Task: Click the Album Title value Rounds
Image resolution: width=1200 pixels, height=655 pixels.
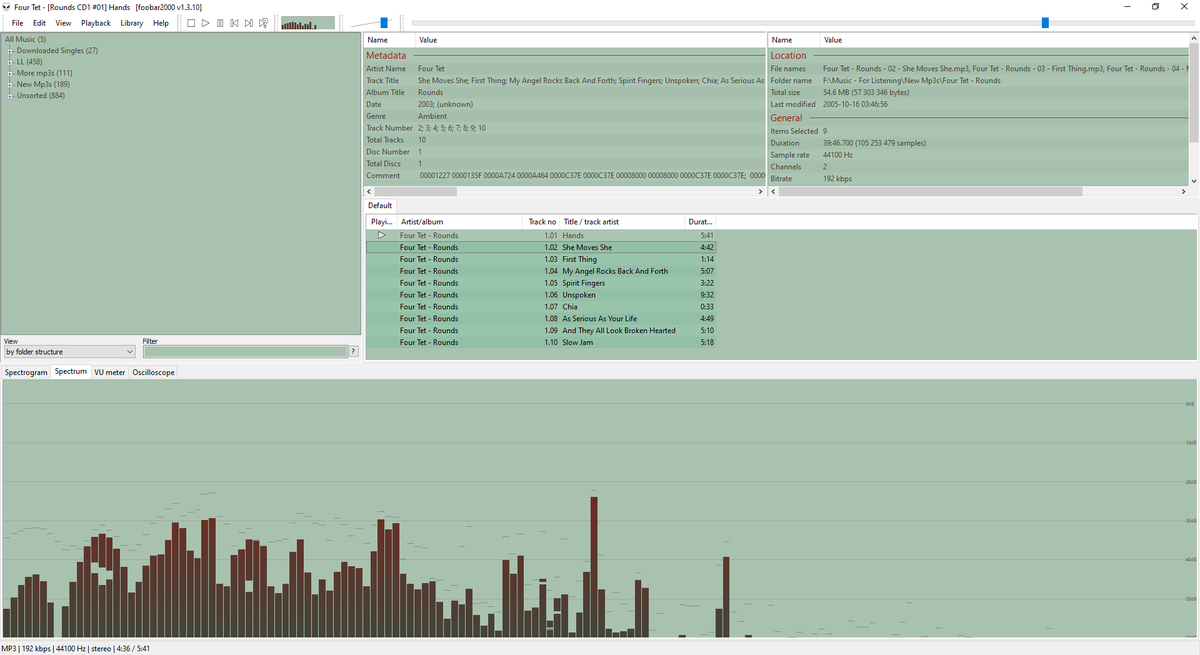Action: (430, 92)
